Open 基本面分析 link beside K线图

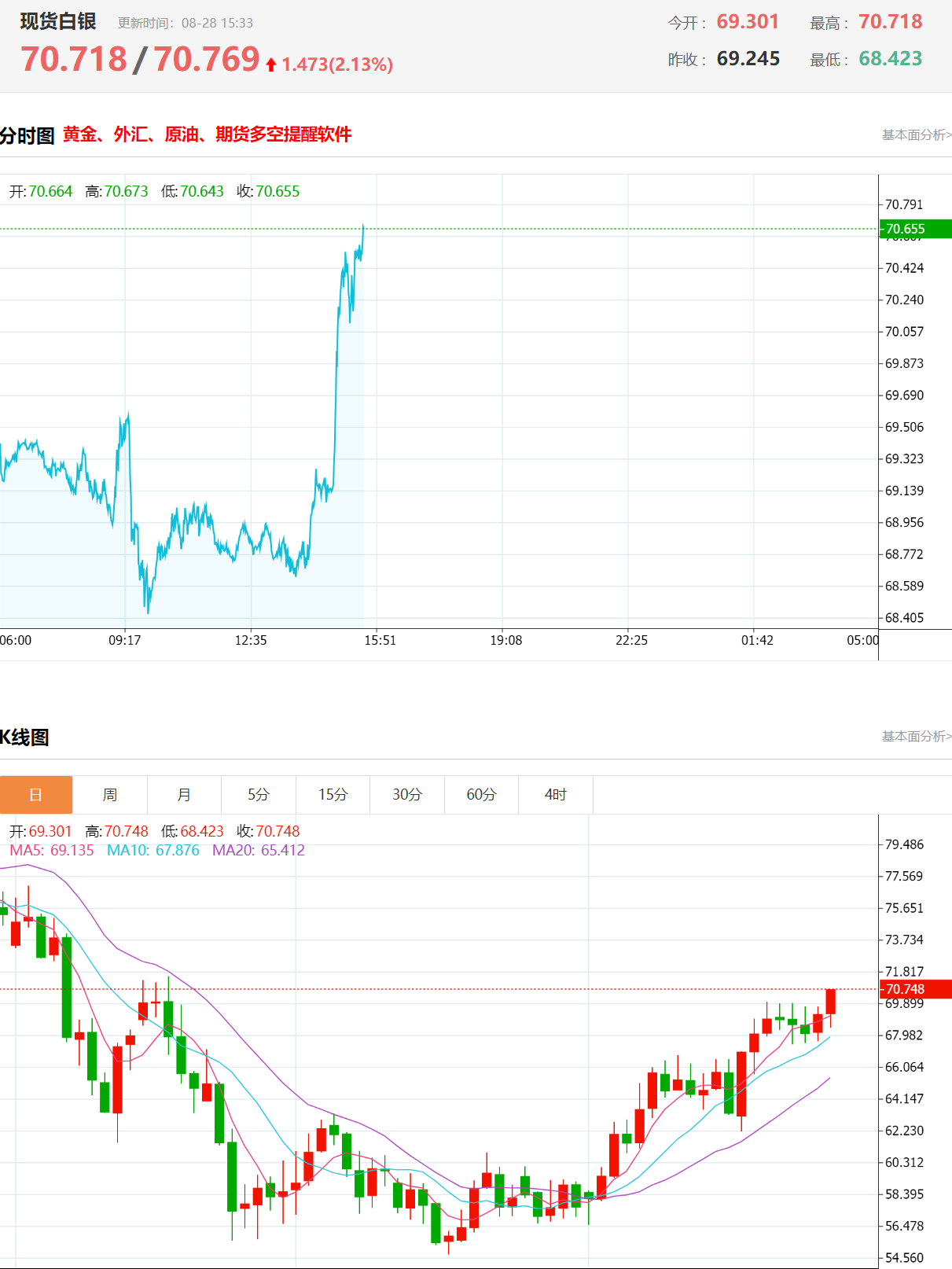pos(917,737)
